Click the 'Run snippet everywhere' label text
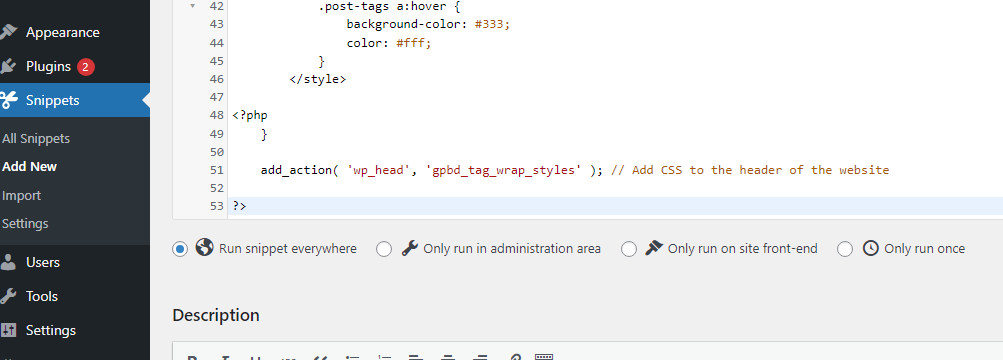1003x360 pixels. coord(288,249)
